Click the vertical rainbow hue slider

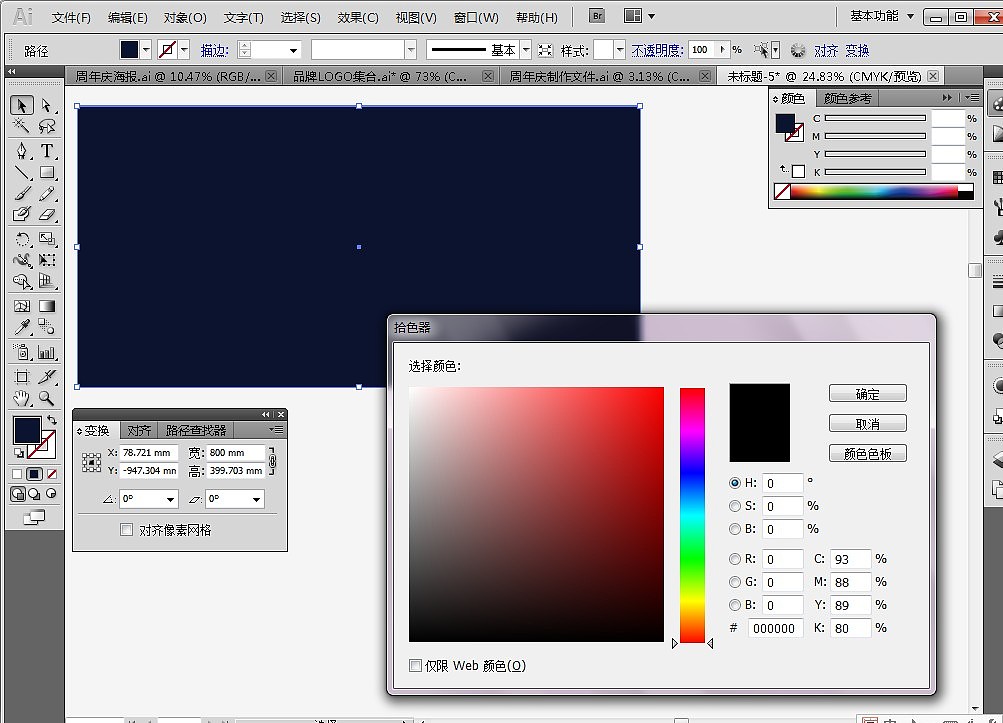(x=692, y=515)
